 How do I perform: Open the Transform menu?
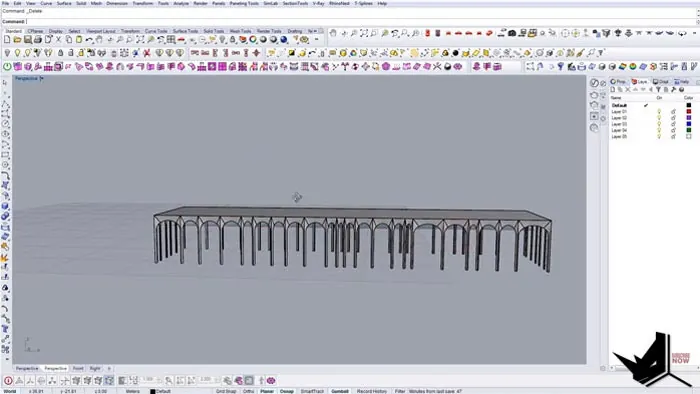coord(143,3)
